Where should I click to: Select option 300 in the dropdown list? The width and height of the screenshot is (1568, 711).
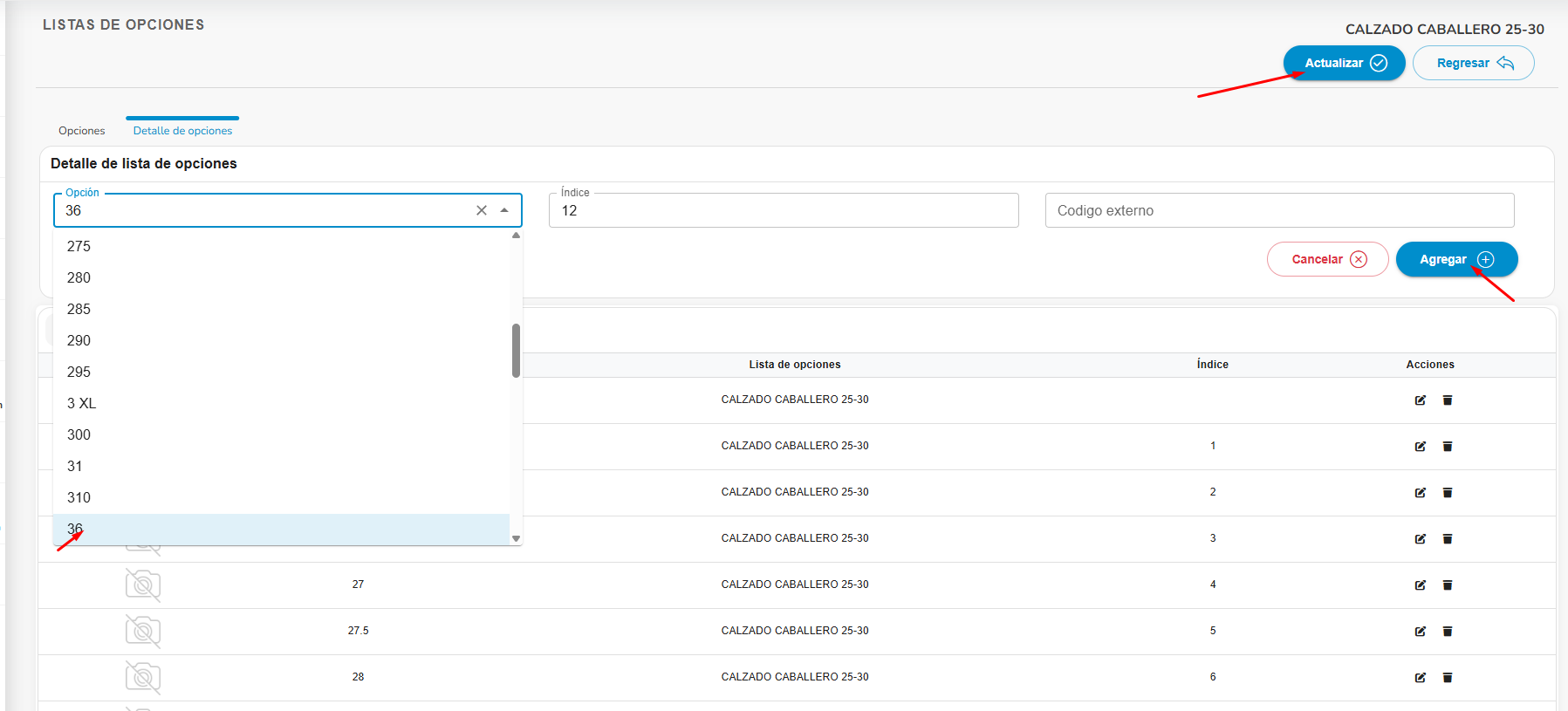coord(281,434)
